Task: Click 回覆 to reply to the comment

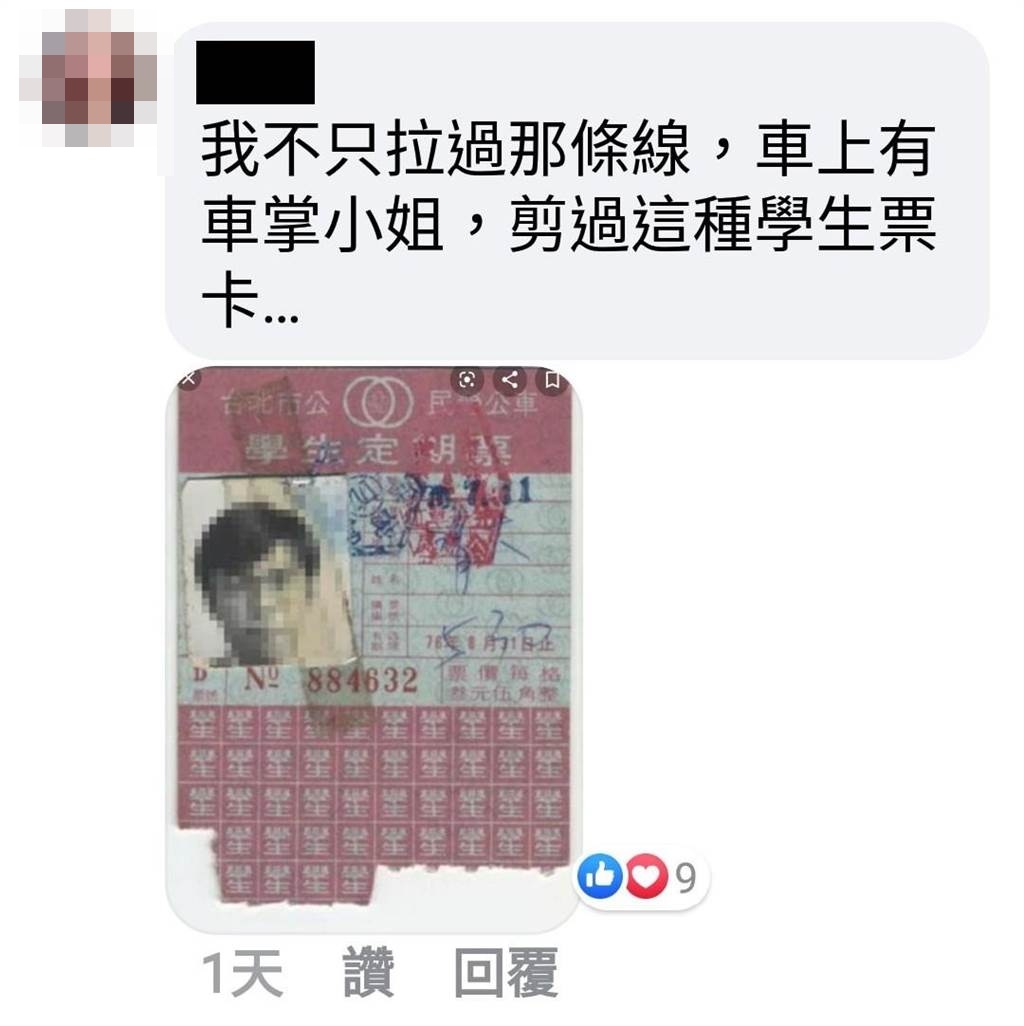Action: click(506, 972)
